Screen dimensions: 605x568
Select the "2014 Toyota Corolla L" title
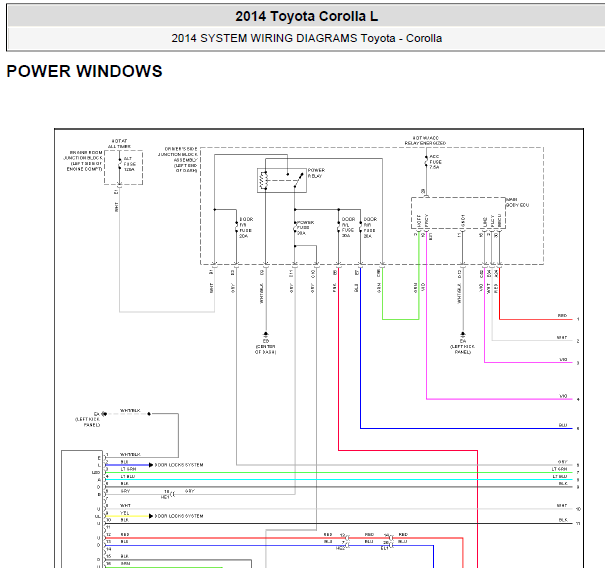coord(306,16)
